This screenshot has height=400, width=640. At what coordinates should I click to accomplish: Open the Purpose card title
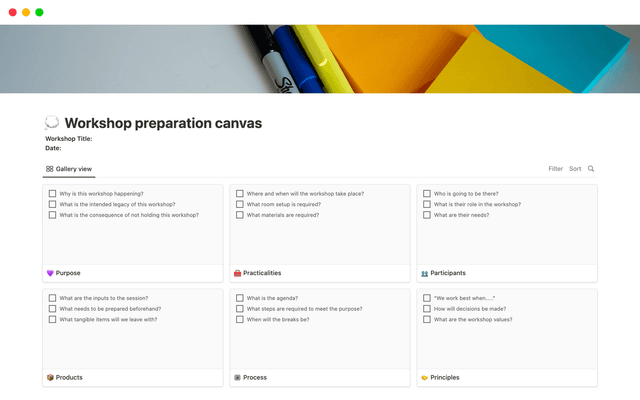point(69,272)
